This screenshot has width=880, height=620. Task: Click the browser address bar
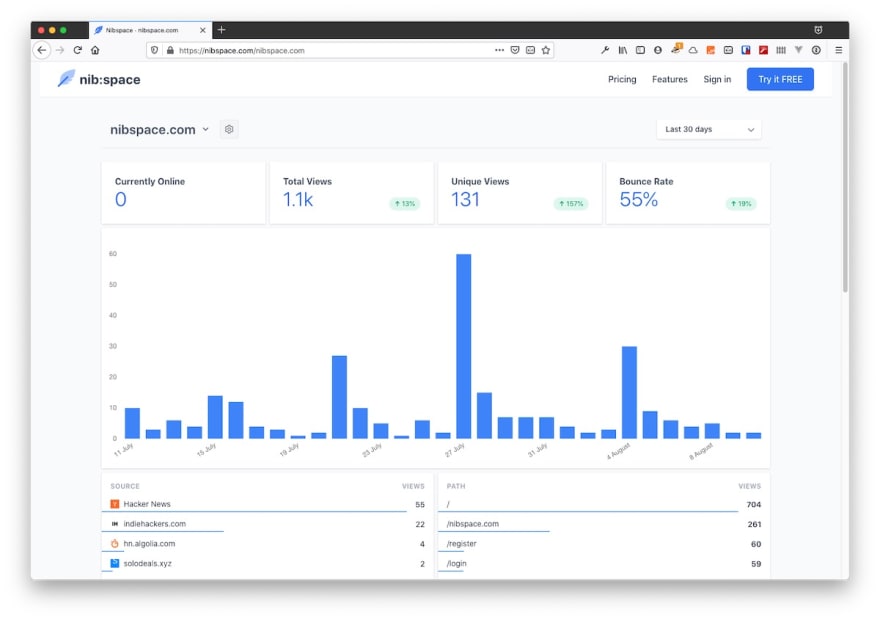(x=330, y=50)
